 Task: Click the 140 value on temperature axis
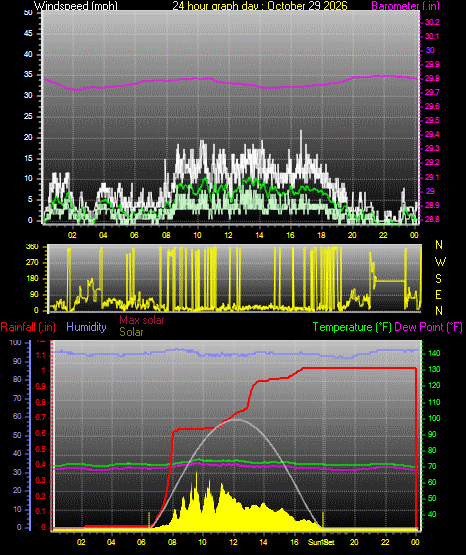[435, 353]
